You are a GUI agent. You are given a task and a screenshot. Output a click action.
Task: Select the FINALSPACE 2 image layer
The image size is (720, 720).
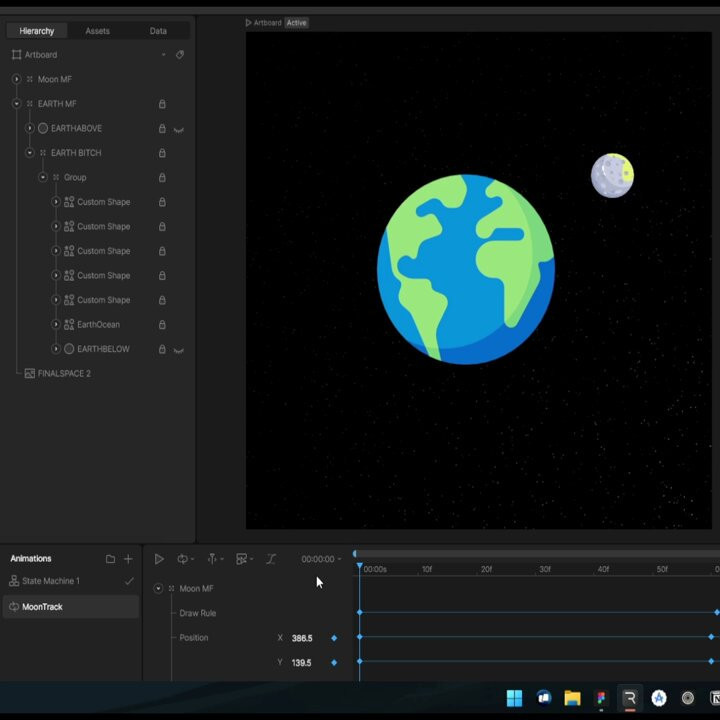[x=64, y=374]
